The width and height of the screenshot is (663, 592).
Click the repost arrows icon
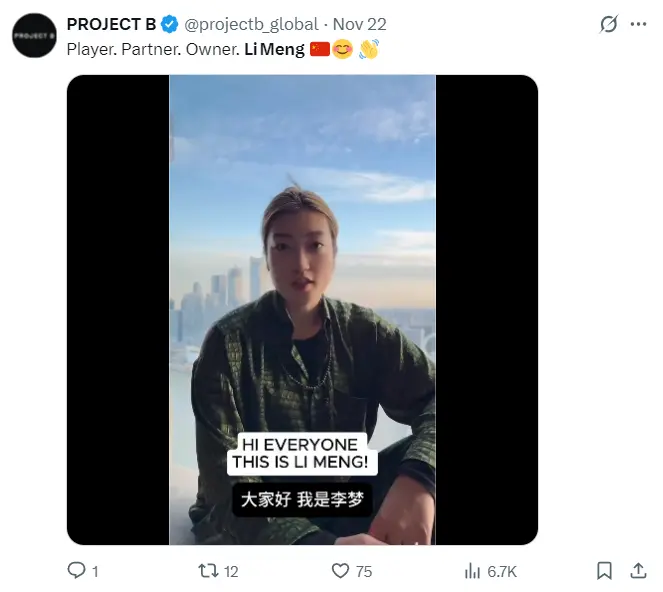click(208, 570)
